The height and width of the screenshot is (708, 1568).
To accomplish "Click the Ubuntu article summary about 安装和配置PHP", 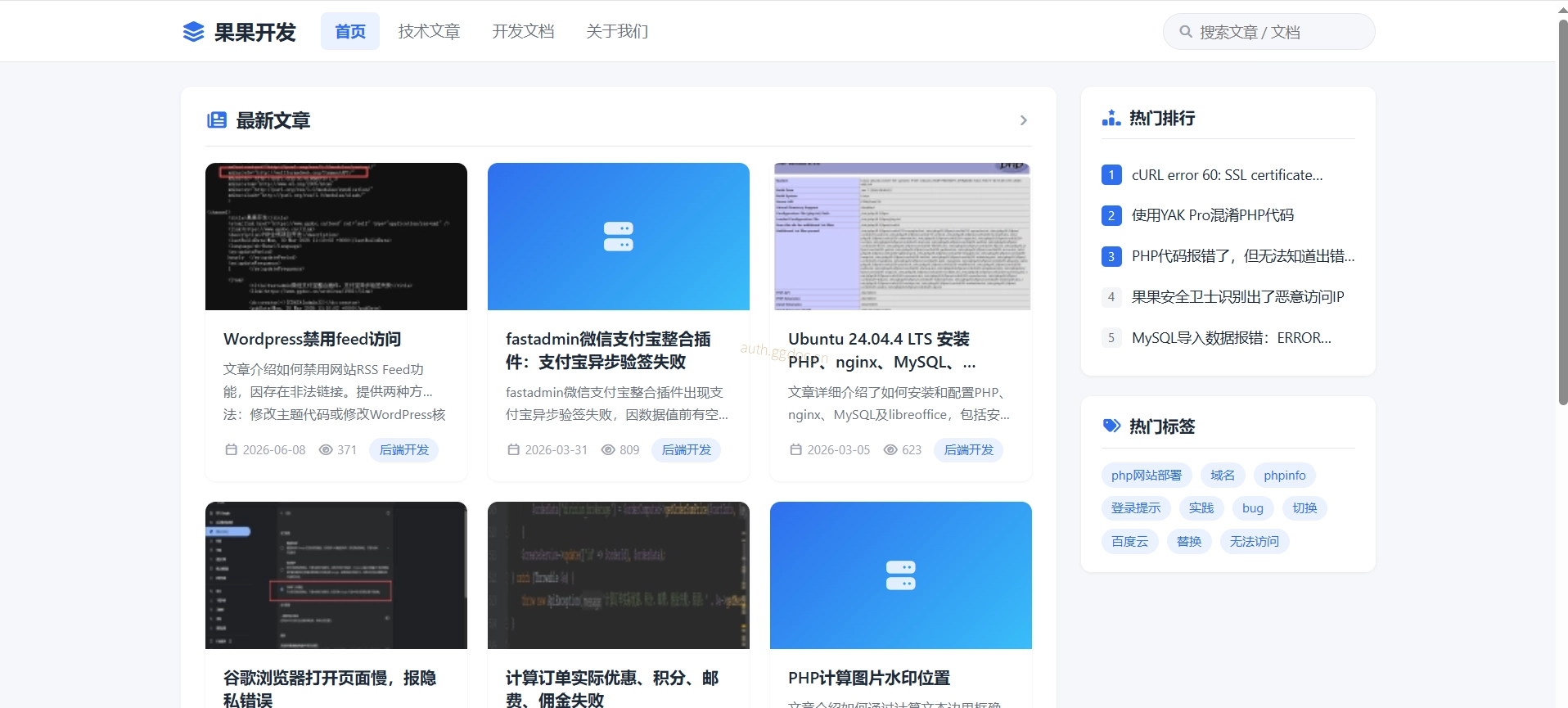I will [899, 404].
